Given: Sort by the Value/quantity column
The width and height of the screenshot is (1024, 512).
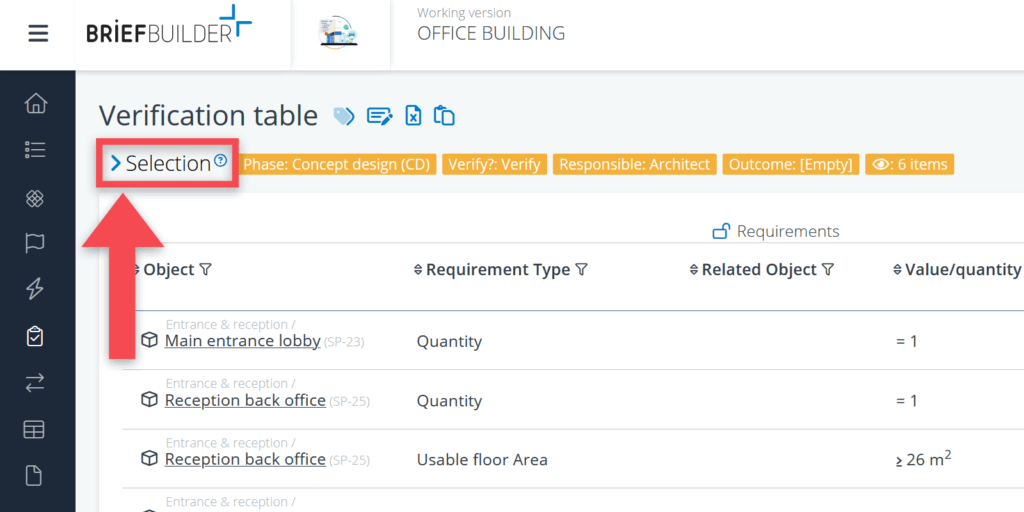Looking at the screenshot, I should pyautogui.click(x=897, y=270).
